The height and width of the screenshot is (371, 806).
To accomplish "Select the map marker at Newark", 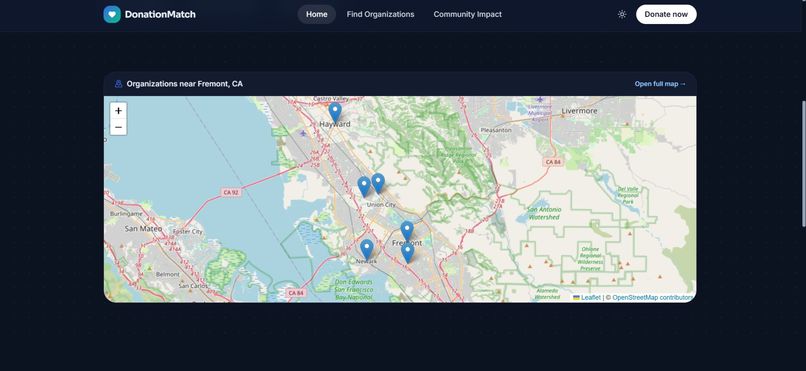I will (367, 249).
